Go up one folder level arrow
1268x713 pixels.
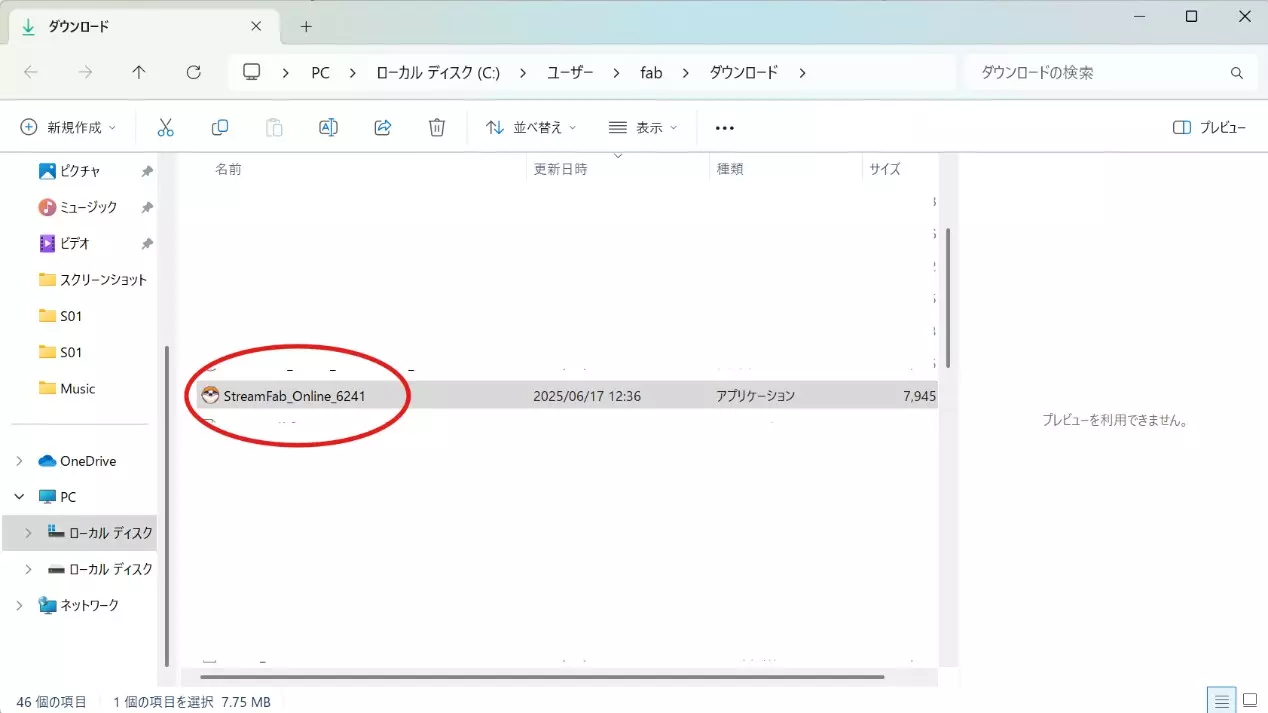coord(139,72)
